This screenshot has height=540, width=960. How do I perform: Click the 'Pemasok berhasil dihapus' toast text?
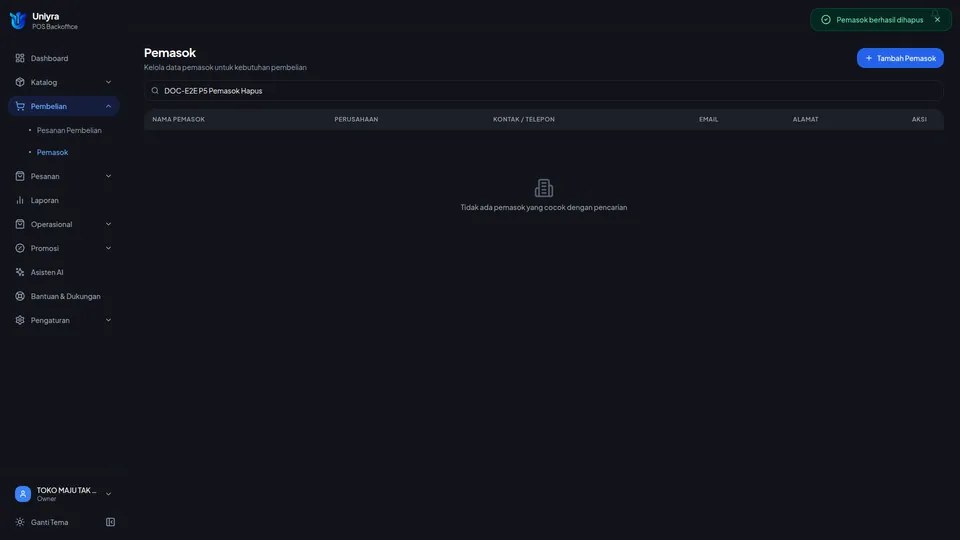[880, 20]
